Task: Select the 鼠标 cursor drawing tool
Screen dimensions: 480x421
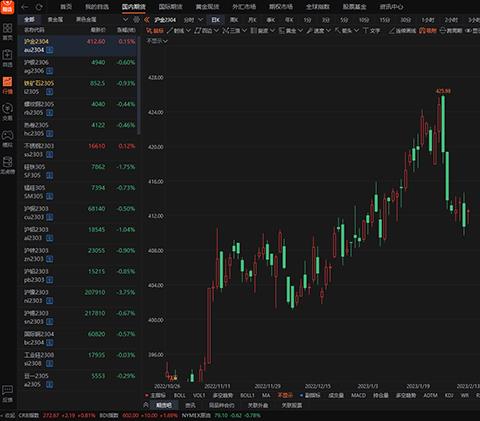Action: [x=155, y=31]
